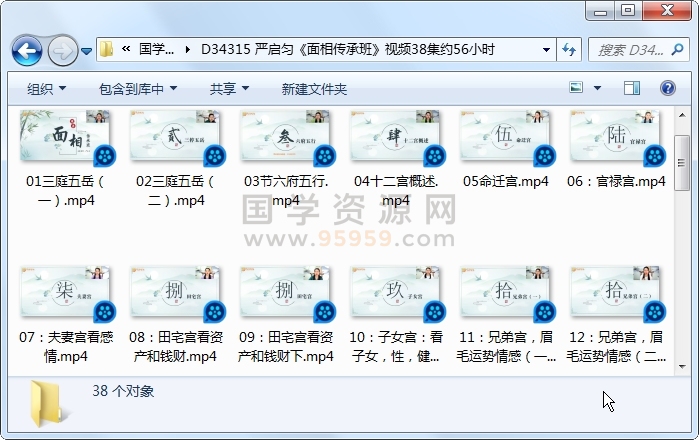The width and height of the screenshot is (699, 440).
Task: Click 新建文件夹 button
Action: click(x=314, y=89)
